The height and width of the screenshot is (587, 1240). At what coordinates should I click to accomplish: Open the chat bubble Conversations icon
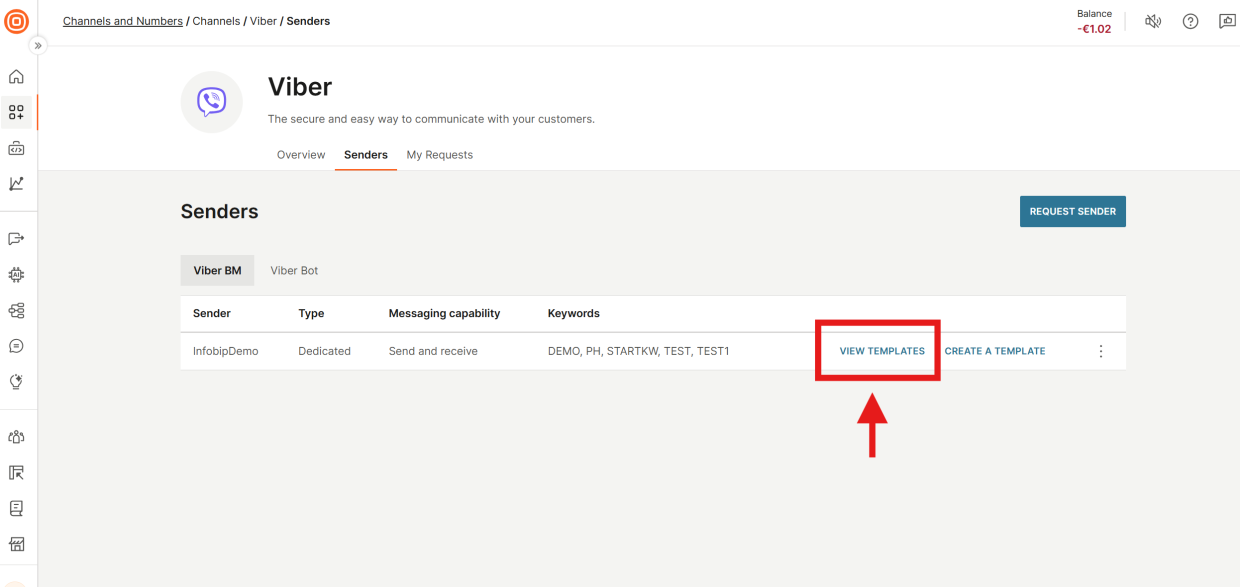(x=16, y=346)
